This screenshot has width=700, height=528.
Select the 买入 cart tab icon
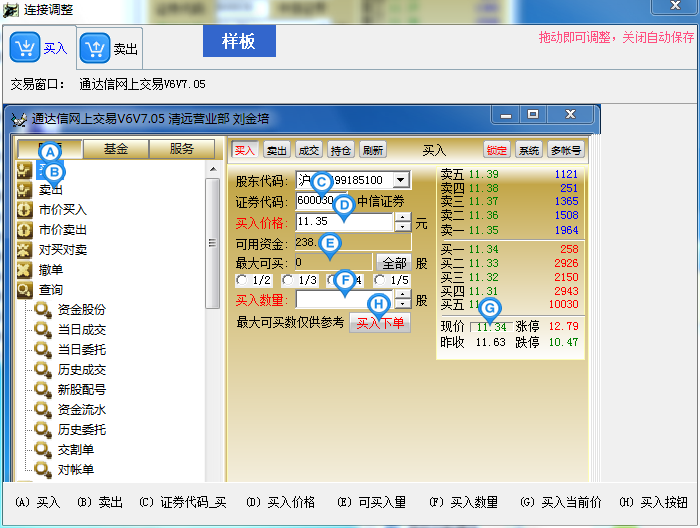pyautogui.click(x=25, y=47)
